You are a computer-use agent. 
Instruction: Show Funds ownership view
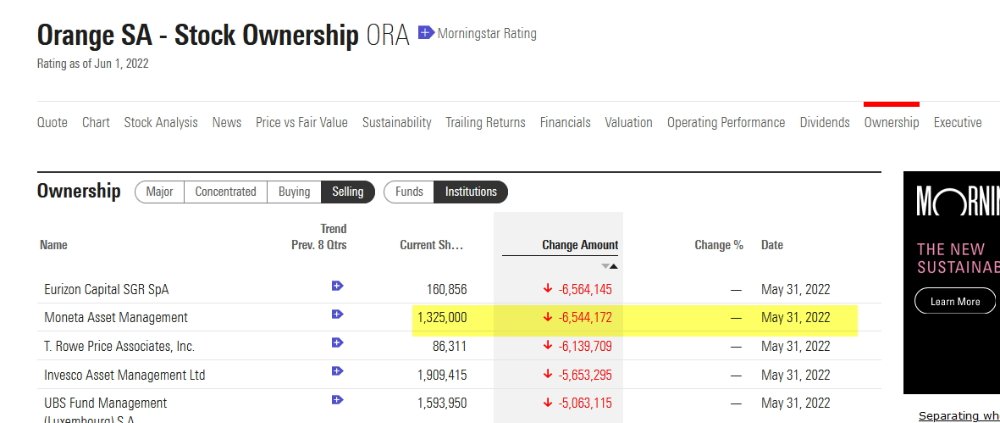(x=409, y=192)
